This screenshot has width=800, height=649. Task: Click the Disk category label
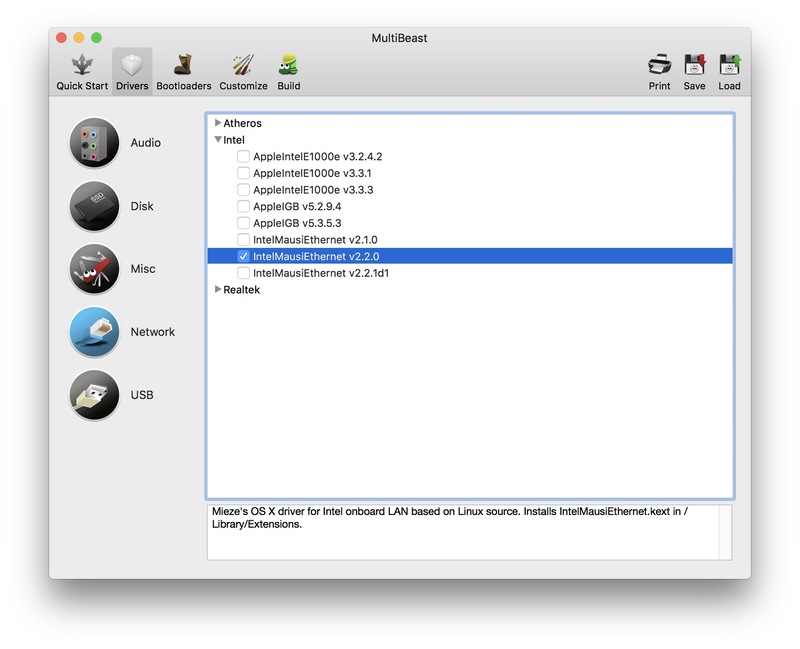point(142,206)
